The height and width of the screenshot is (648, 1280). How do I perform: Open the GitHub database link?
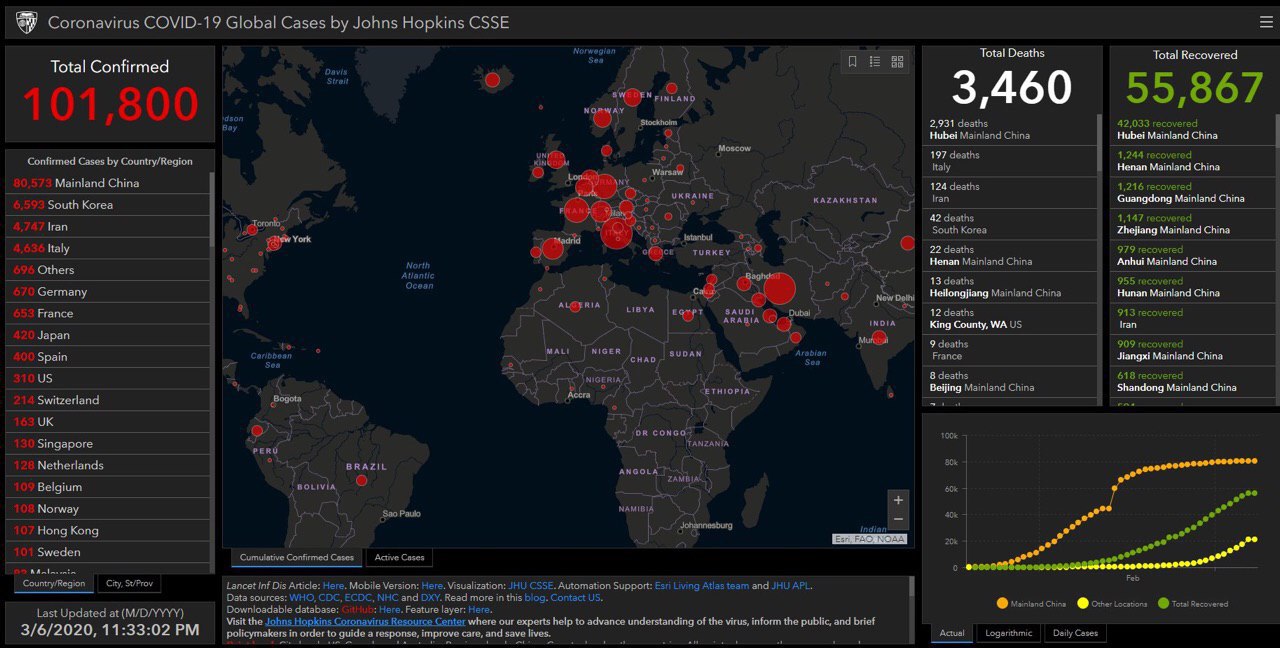358,610
